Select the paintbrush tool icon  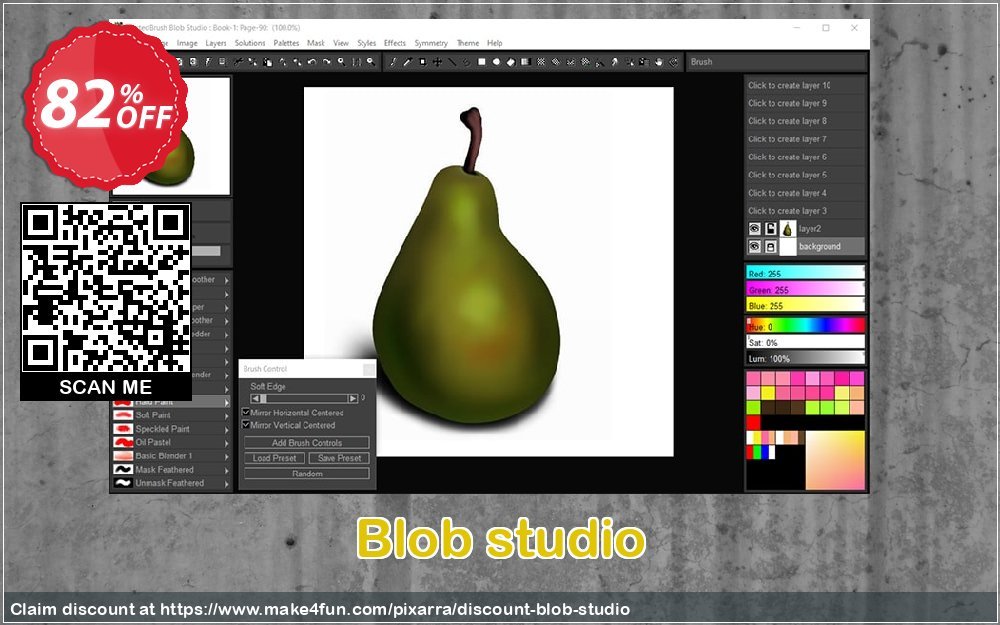tap(393, 62)
